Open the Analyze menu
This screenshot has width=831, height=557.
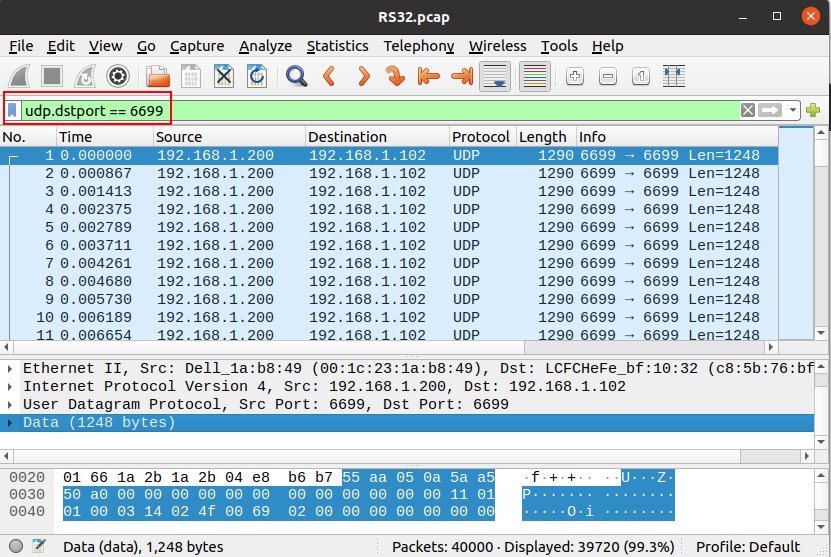pos(266,46)
